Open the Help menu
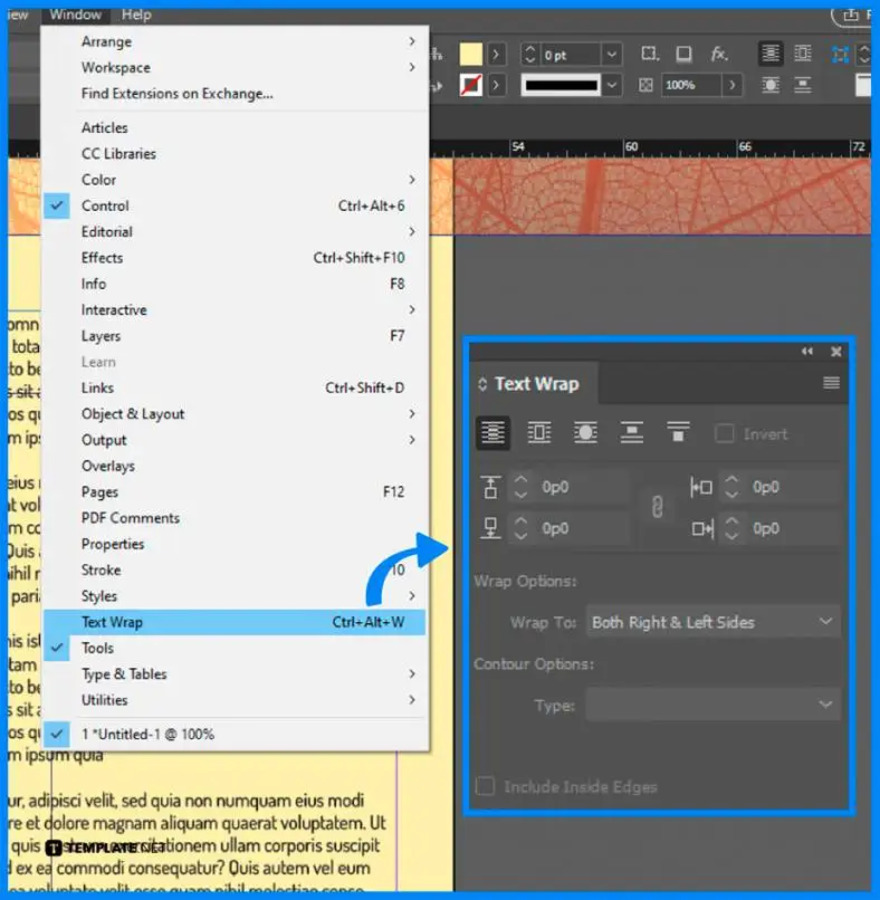This screenshot has width=880, height=900. point(135,14)
